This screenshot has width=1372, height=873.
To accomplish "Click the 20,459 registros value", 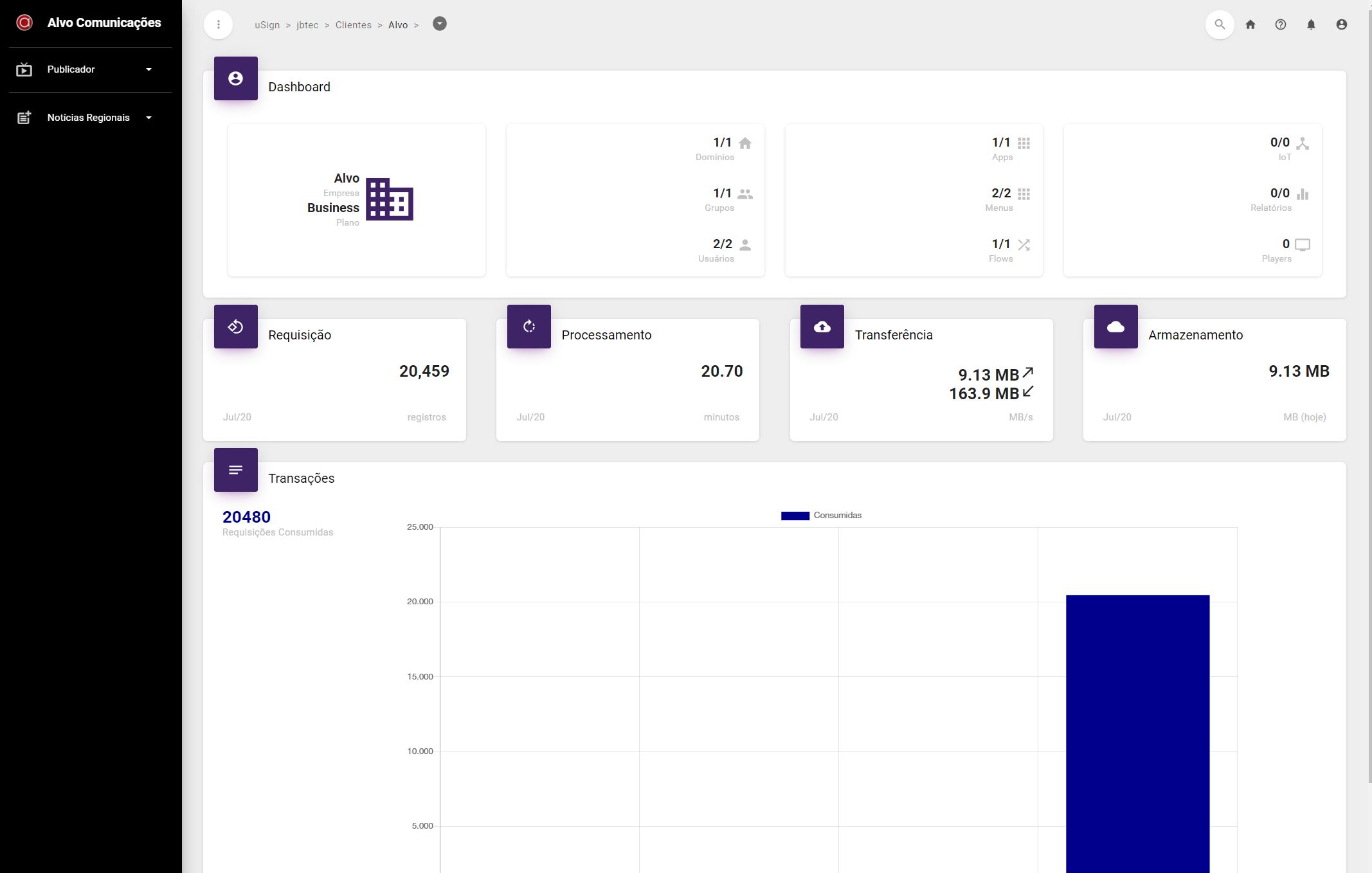I will [424, 372].
